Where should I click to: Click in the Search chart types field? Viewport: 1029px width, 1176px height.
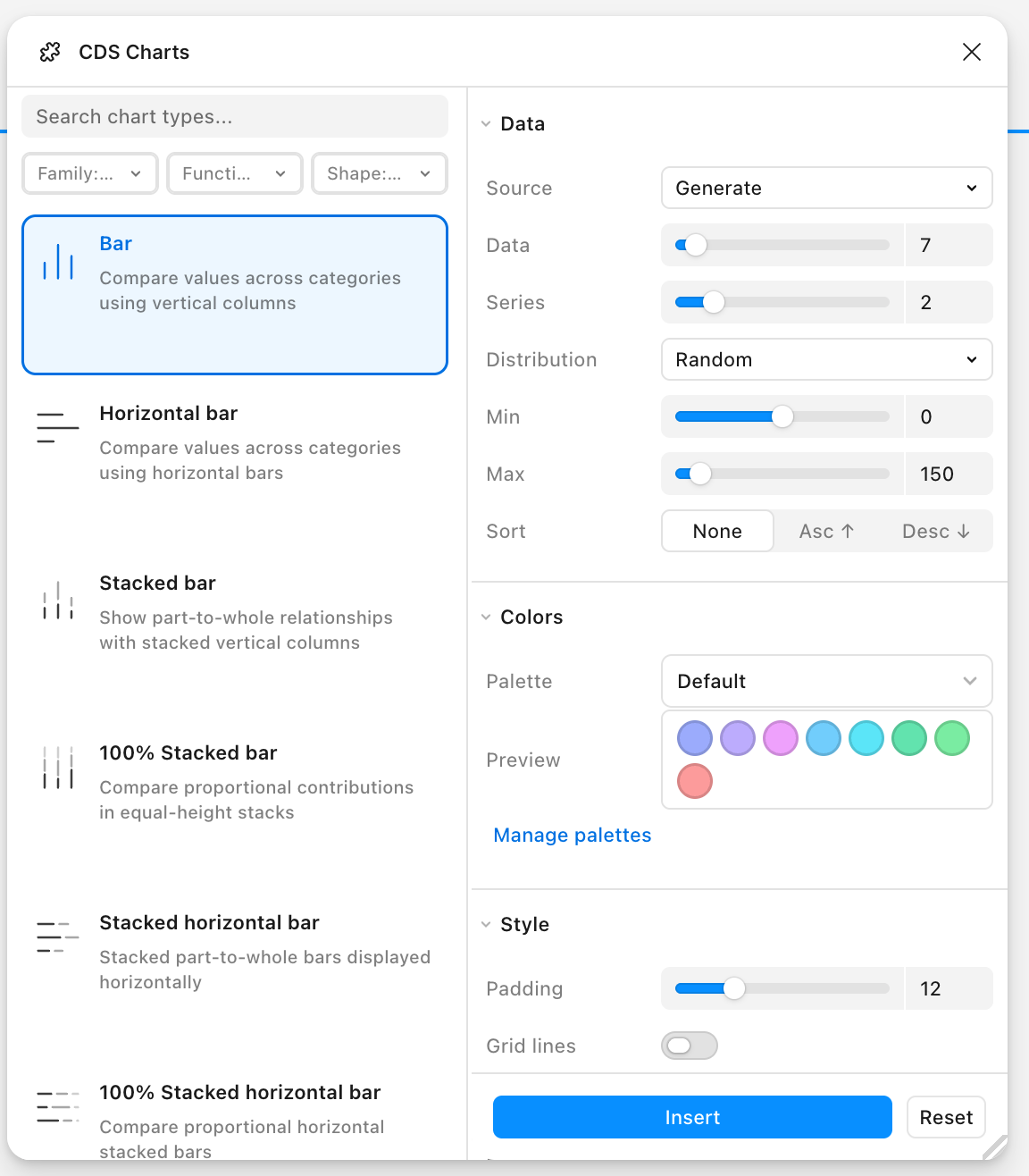[235, 116]
